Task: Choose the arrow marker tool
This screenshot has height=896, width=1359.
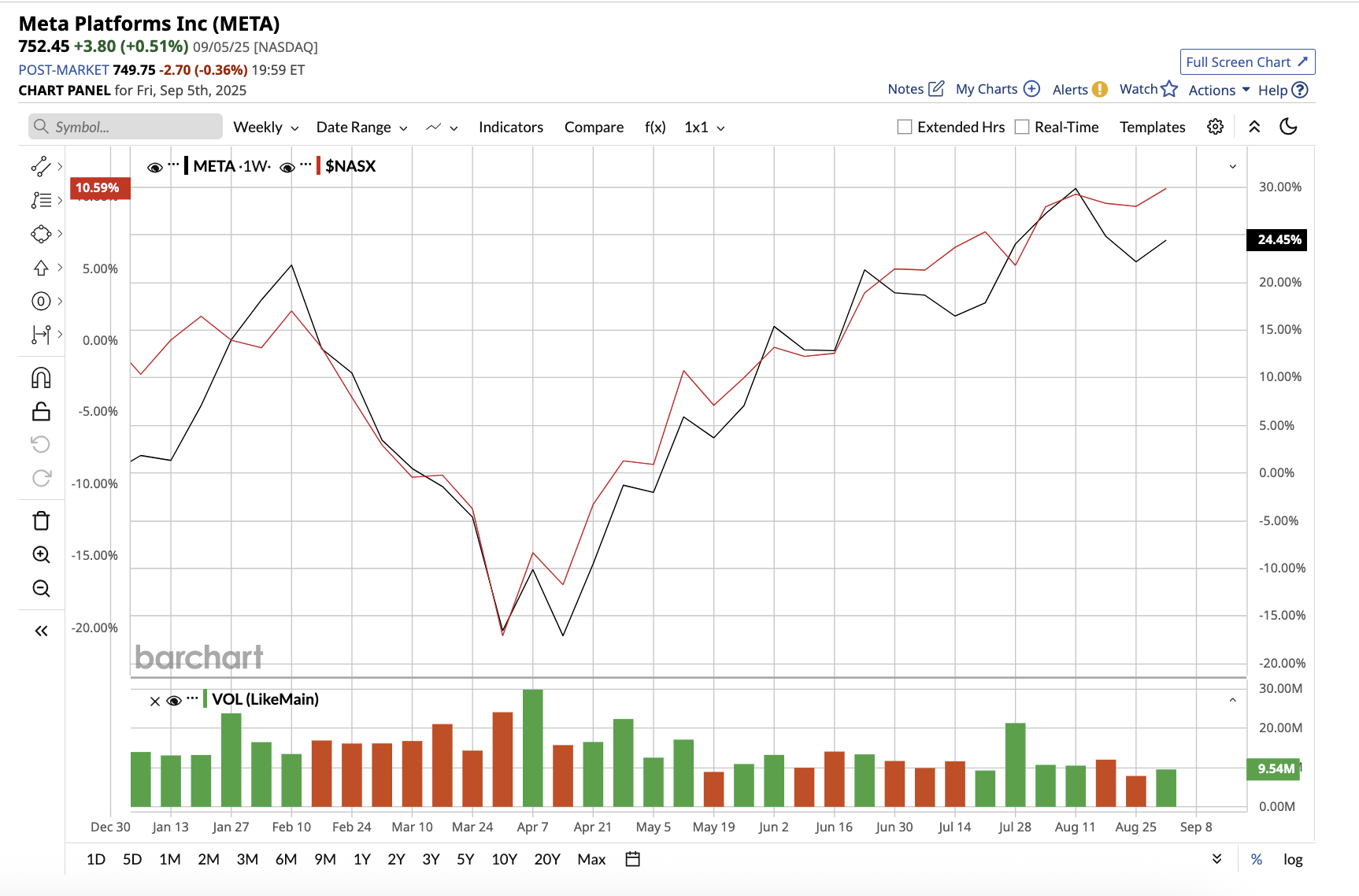Action: pyautogui.click(x=41, y=268)
